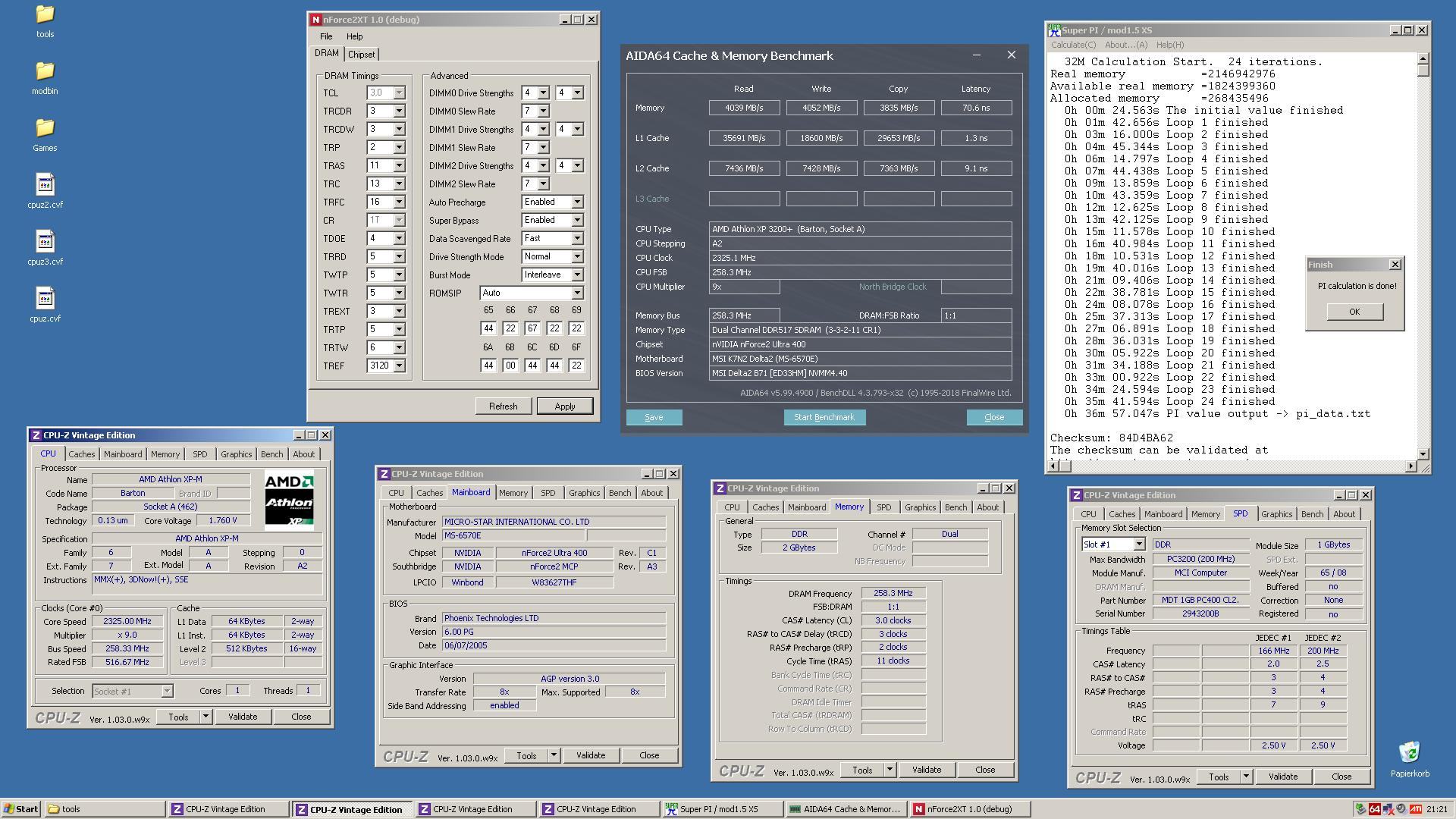Click the CPU-Z CPU window title icon
The image size is (1456, 819).
[x=36, y=435]
